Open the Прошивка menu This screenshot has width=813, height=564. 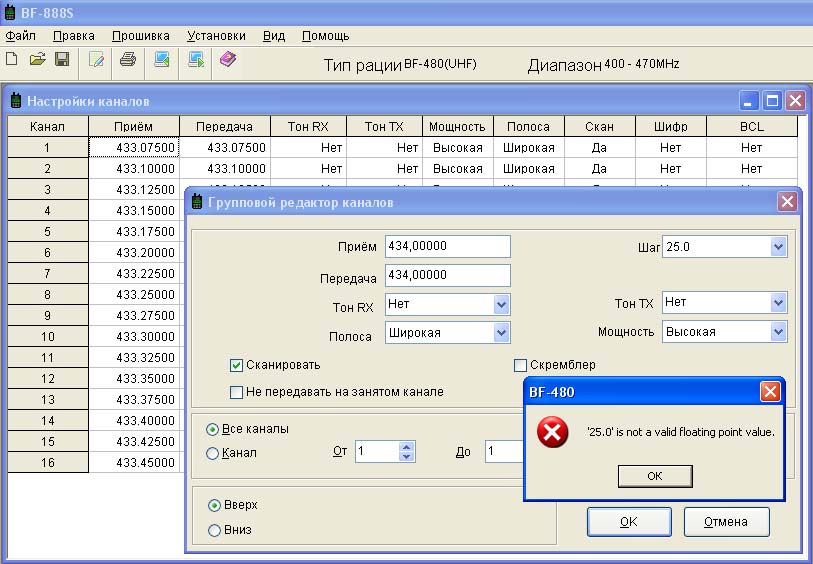point(141,36)
